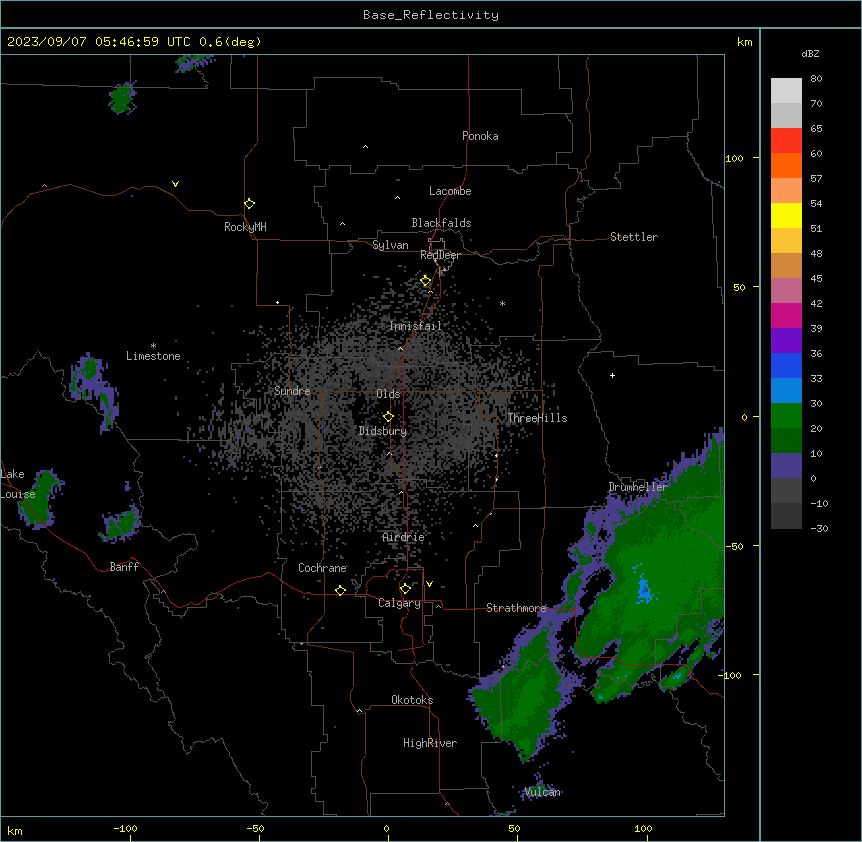Select the Drumheller label
Viewport: 862px width, 842px height.
(638, 487)
